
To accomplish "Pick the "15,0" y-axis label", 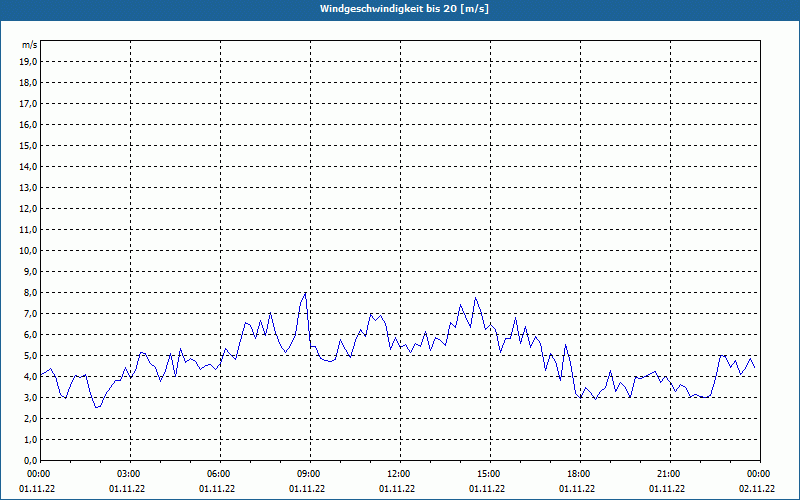I will coord(29,145).
